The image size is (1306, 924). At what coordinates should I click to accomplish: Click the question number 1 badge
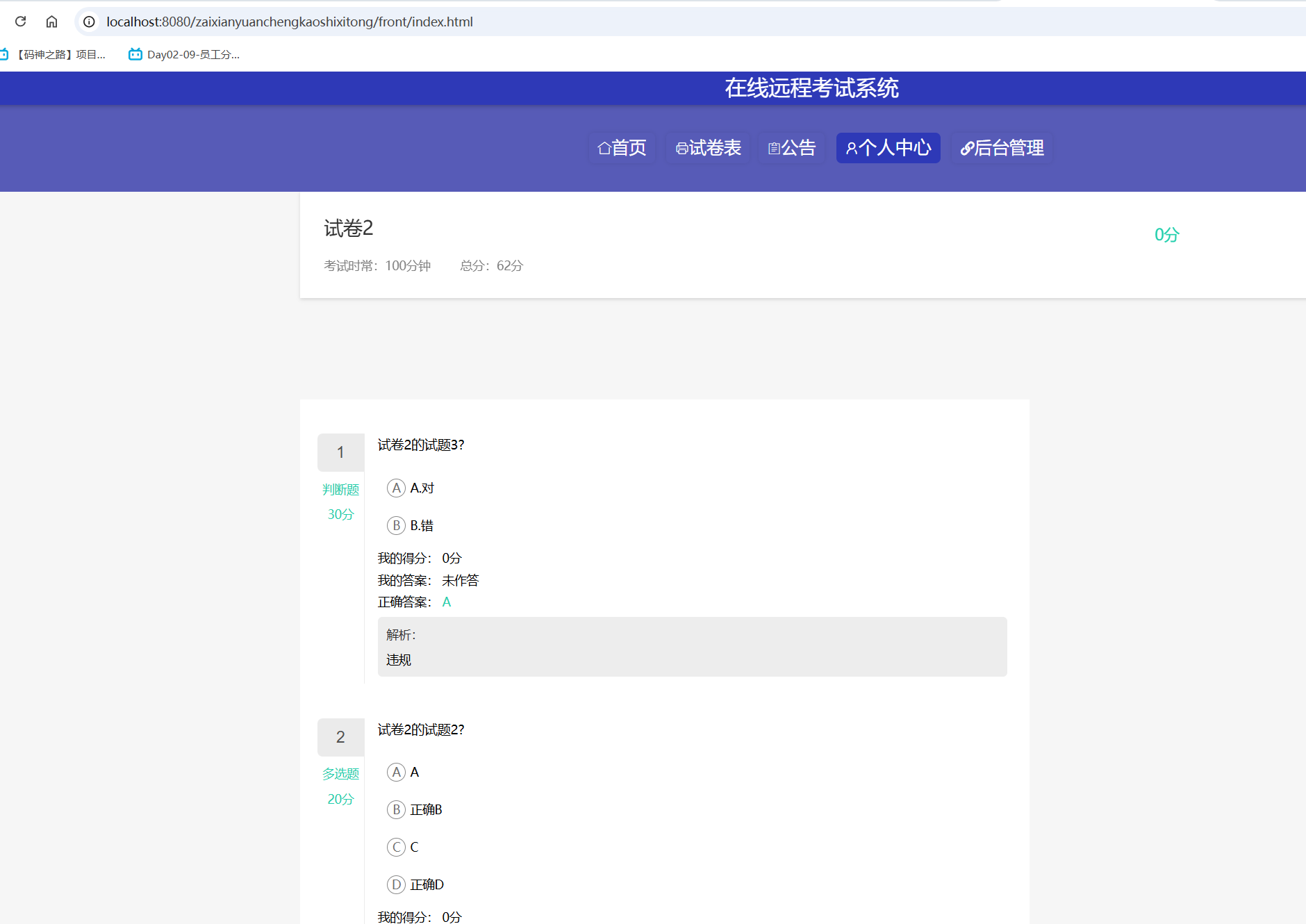340,453
